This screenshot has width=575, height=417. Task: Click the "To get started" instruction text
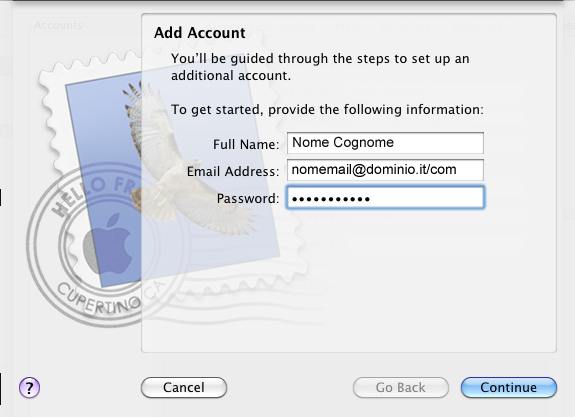pyautogui.click(x=327, y=110)
